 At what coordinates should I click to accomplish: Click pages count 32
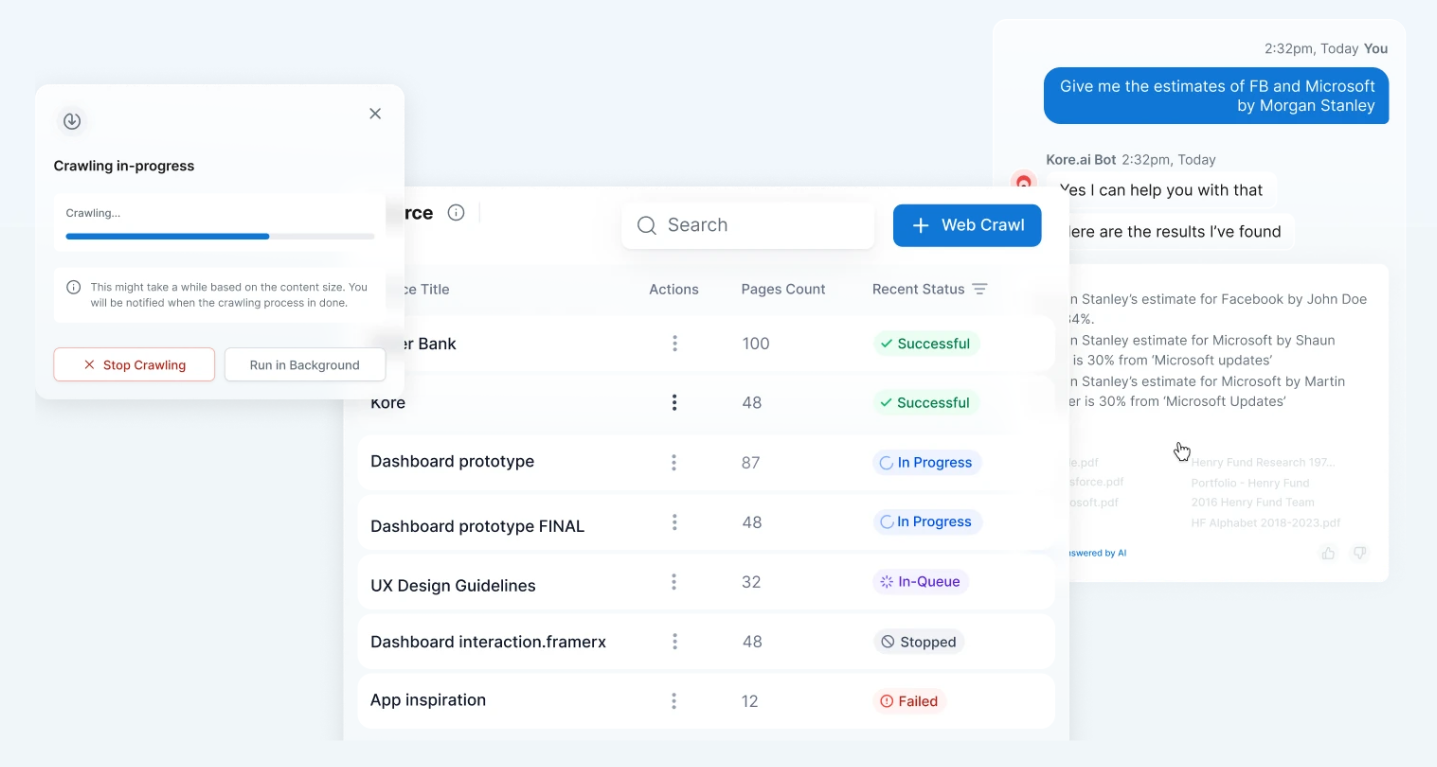pyautogui.click(x=751, y=582)
